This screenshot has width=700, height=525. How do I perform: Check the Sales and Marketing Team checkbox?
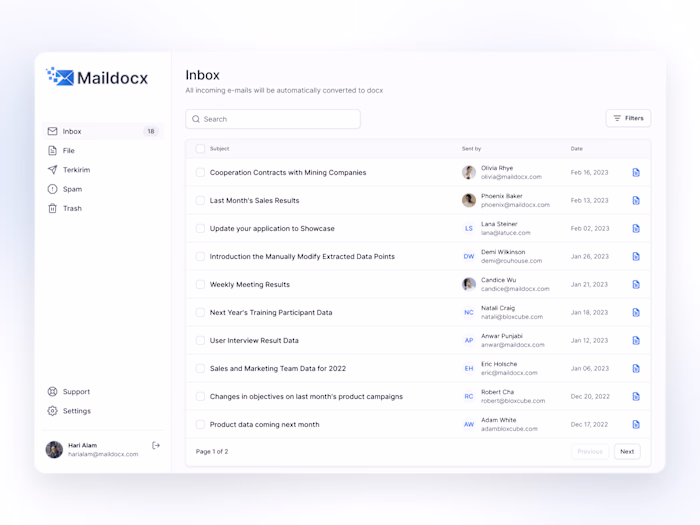click(200, 368)
